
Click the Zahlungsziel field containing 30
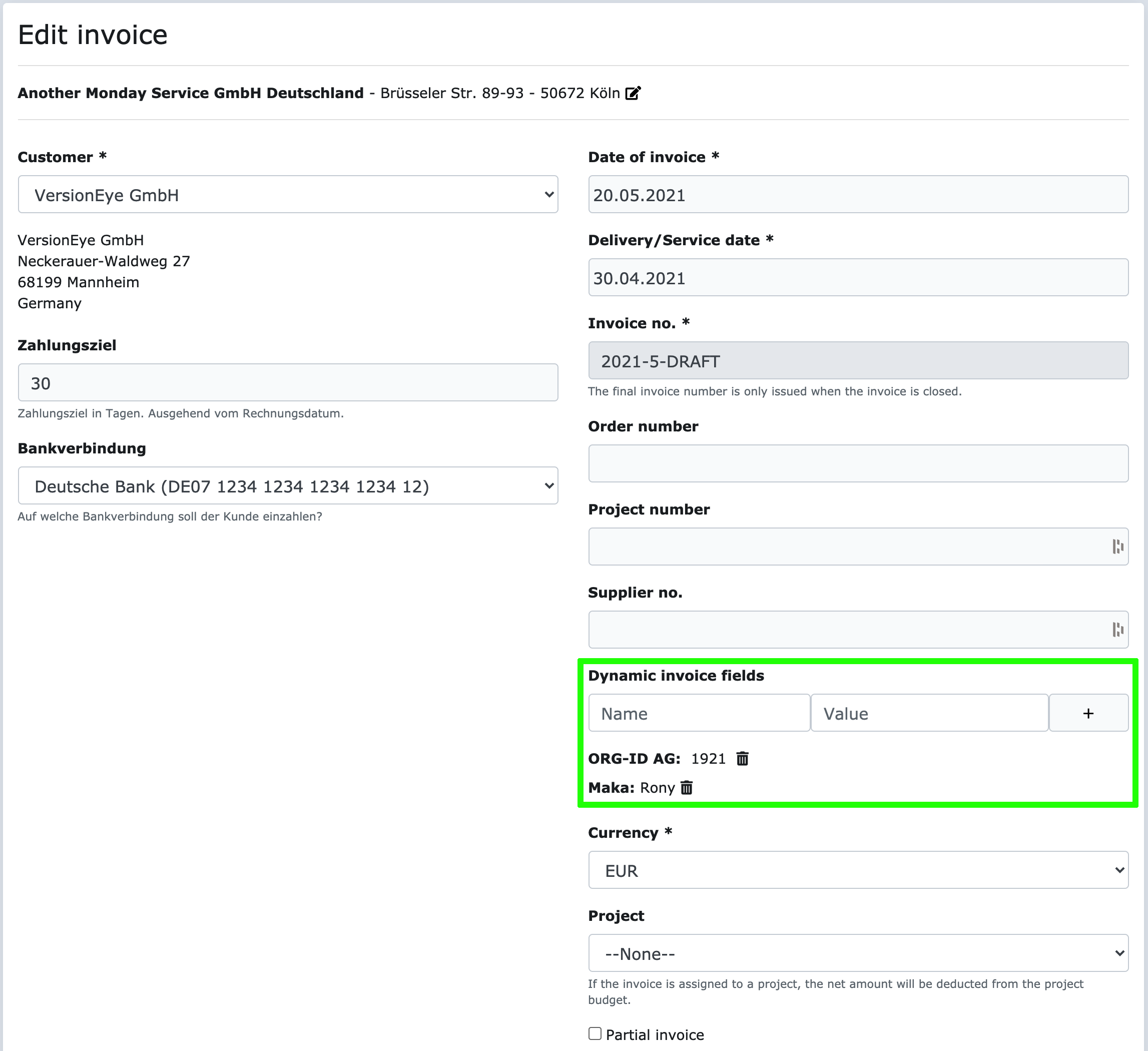point(288,382)
